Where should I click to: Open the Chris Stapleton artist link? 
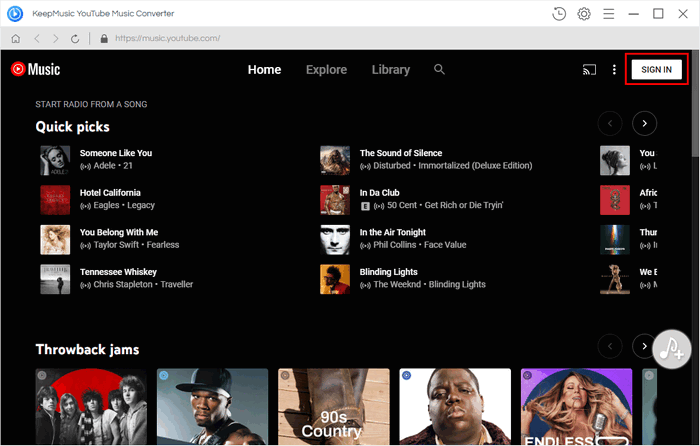pos(123,284)
